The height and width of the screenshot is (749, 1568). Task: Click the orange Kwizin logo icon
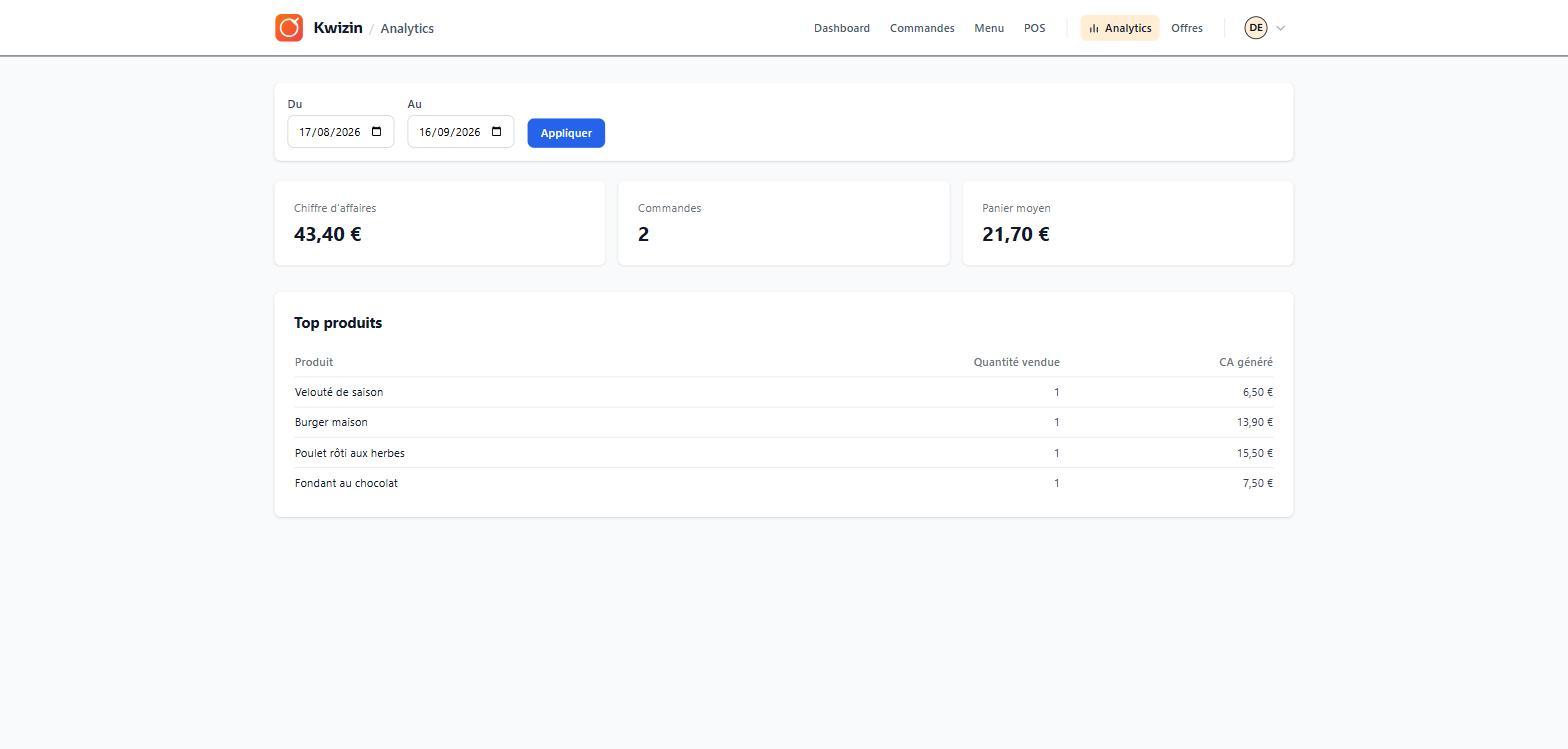(x=289, y=28)
